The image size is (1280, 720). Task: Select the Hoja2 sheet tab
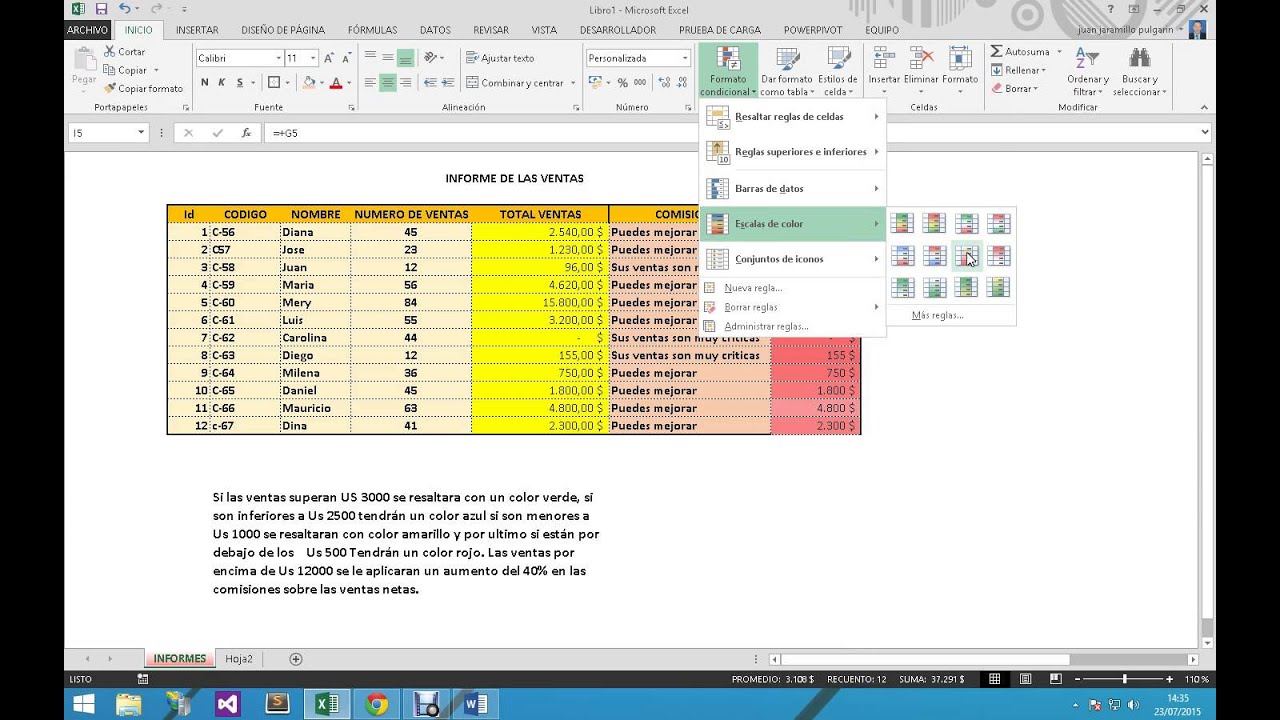[x=238, y=659]
